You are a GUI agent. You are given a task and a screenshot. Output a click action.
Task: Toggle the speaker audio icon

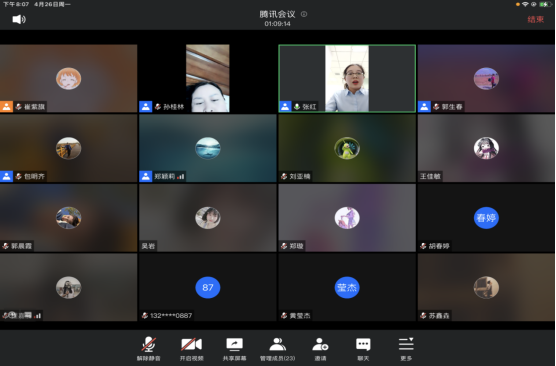[19, 19]
